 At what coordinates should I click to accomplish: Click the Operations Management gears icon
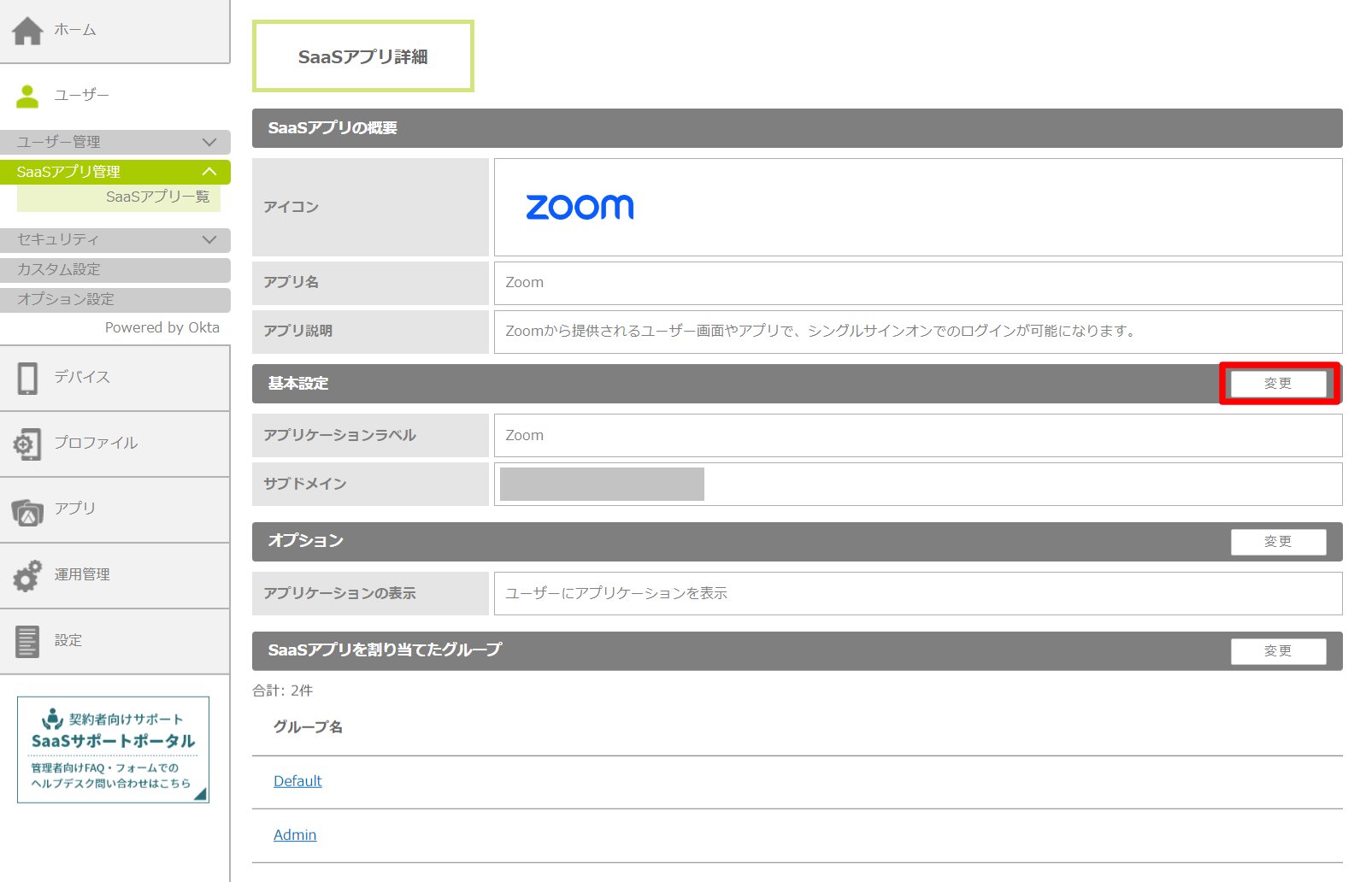pyautogui.click(x=27, y=575)
